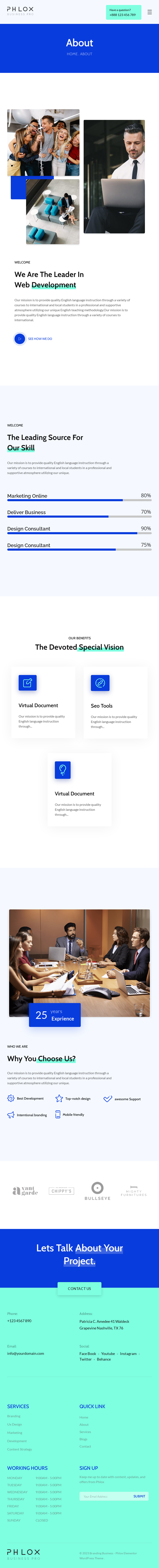The image size is (159, 1568).
Task: Click the checkmark icon for awesome Support
Action: point(107,1099)
